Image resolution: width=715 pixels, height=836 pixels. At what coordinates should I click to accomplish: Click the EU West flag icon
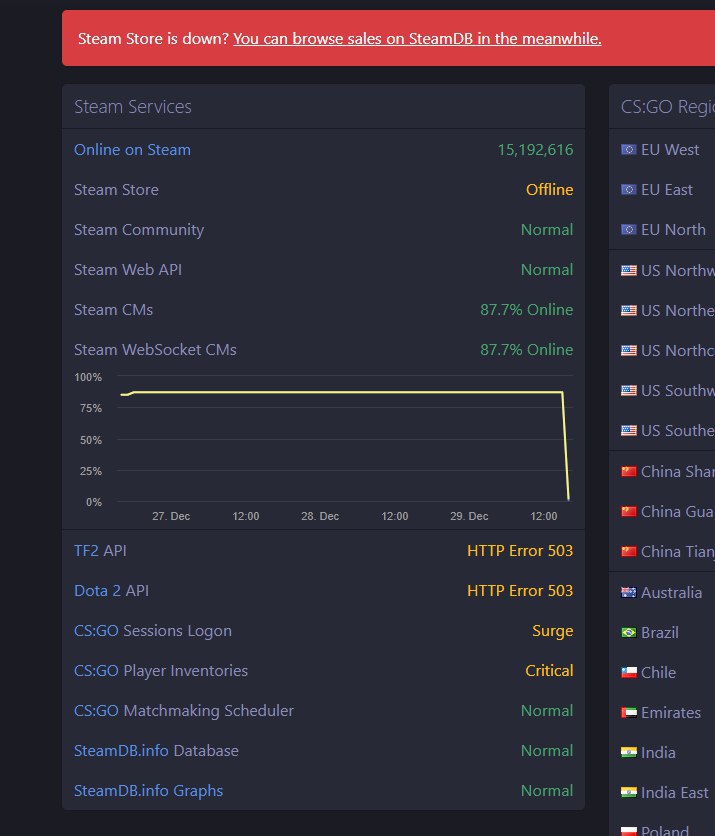click(x=628, y=150)
